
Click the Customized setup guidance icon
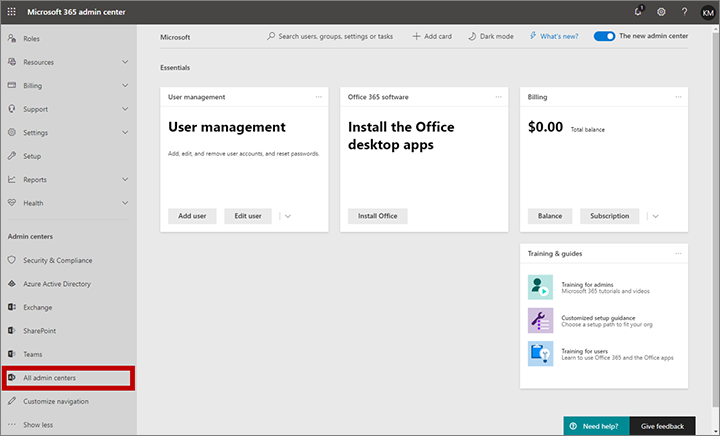540,320
